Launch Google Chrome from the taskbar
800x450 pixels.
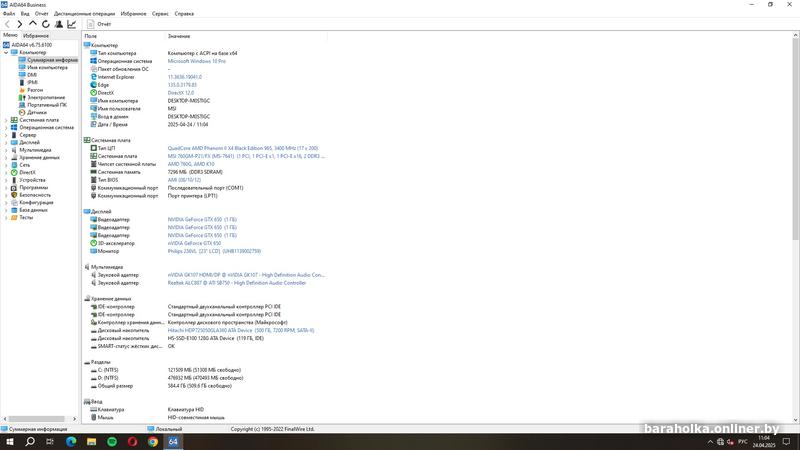(153, 441)
